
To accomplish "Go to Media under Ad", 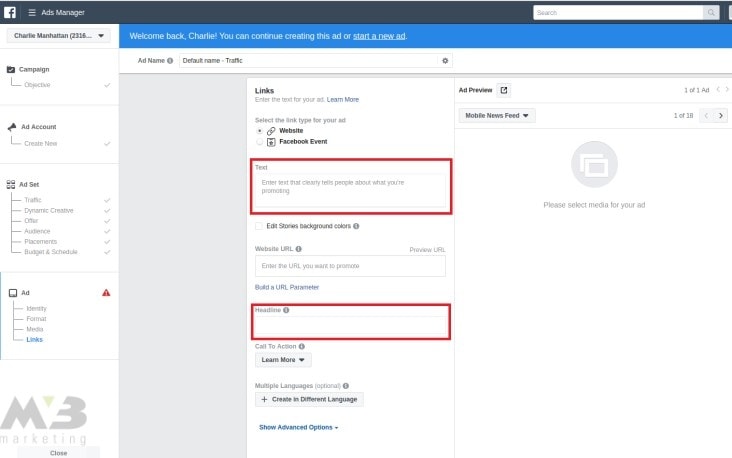I will point(35,329).
